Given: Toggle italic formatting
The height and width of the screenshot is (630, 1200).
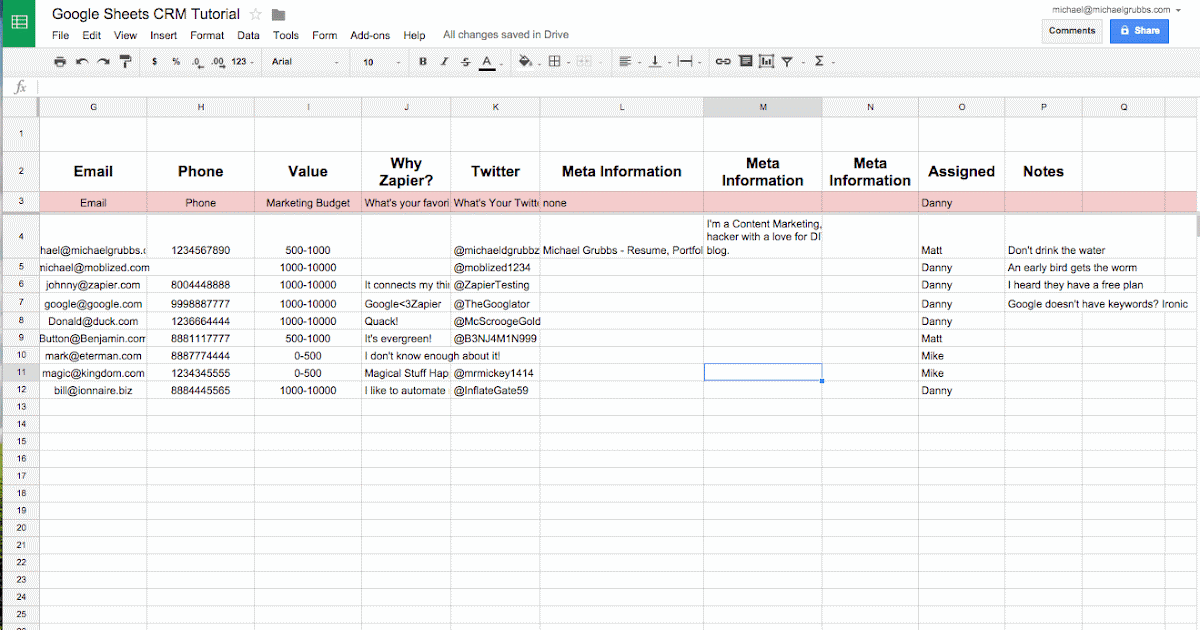Looking at the screenshot, I should pyautogui.click(x=444, y=62).
